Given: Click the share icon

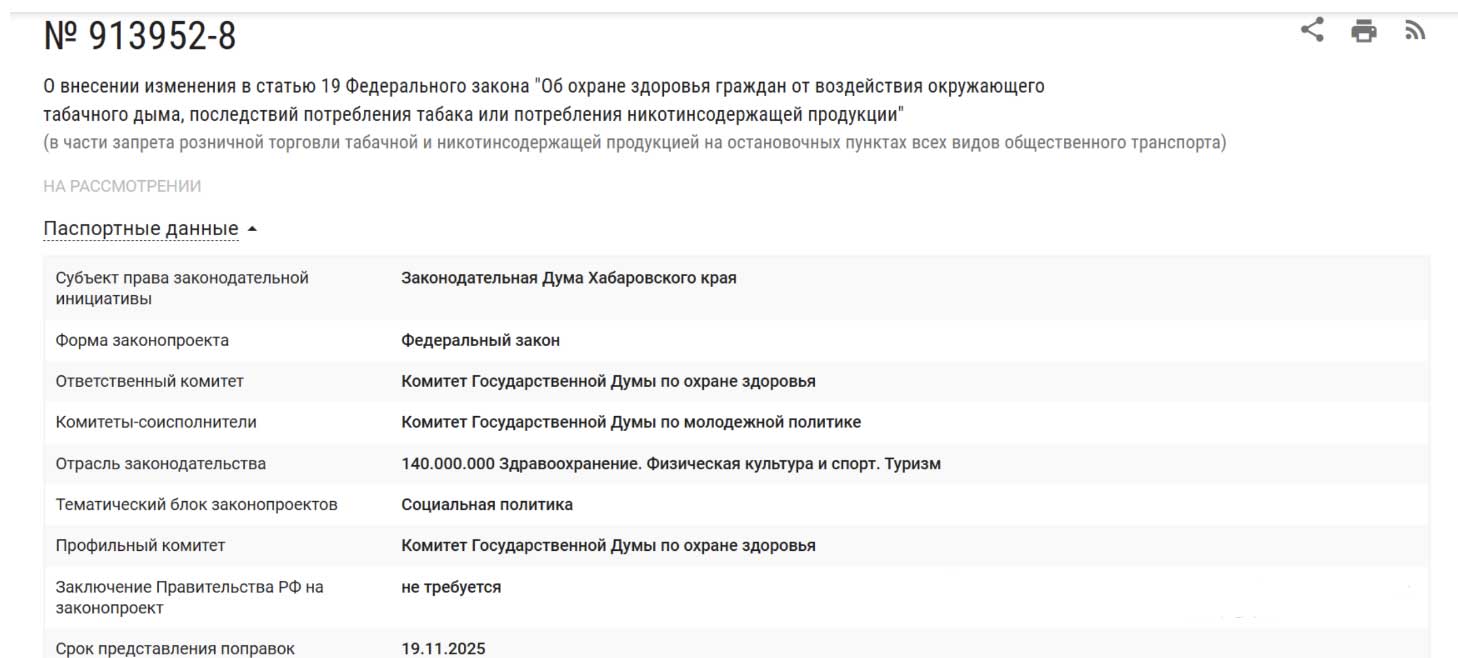Looking at the screenshot, I should point(1311,30).
